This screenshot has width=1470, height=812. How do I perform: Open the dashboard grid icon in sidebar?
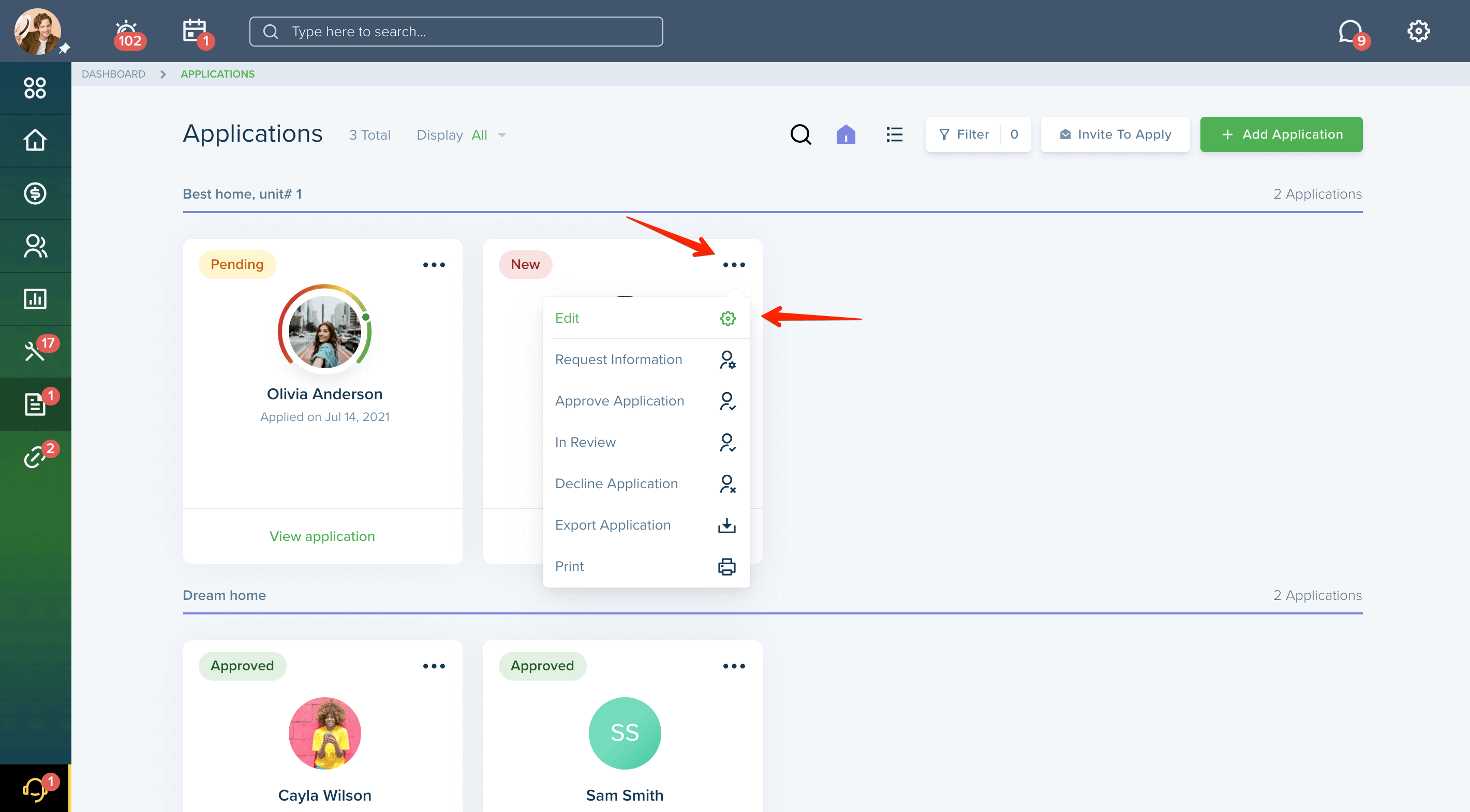tap(35, 88)
